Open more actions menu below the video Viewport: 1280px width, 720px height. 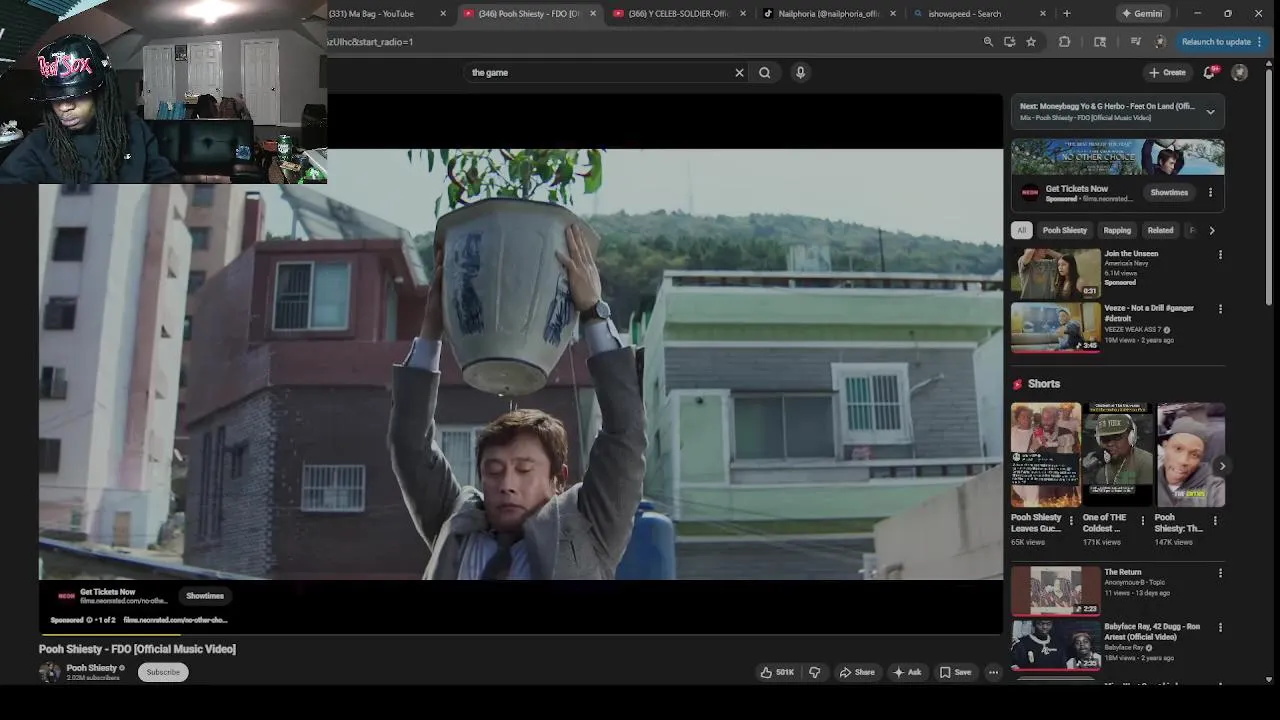(x=993, y=672)
